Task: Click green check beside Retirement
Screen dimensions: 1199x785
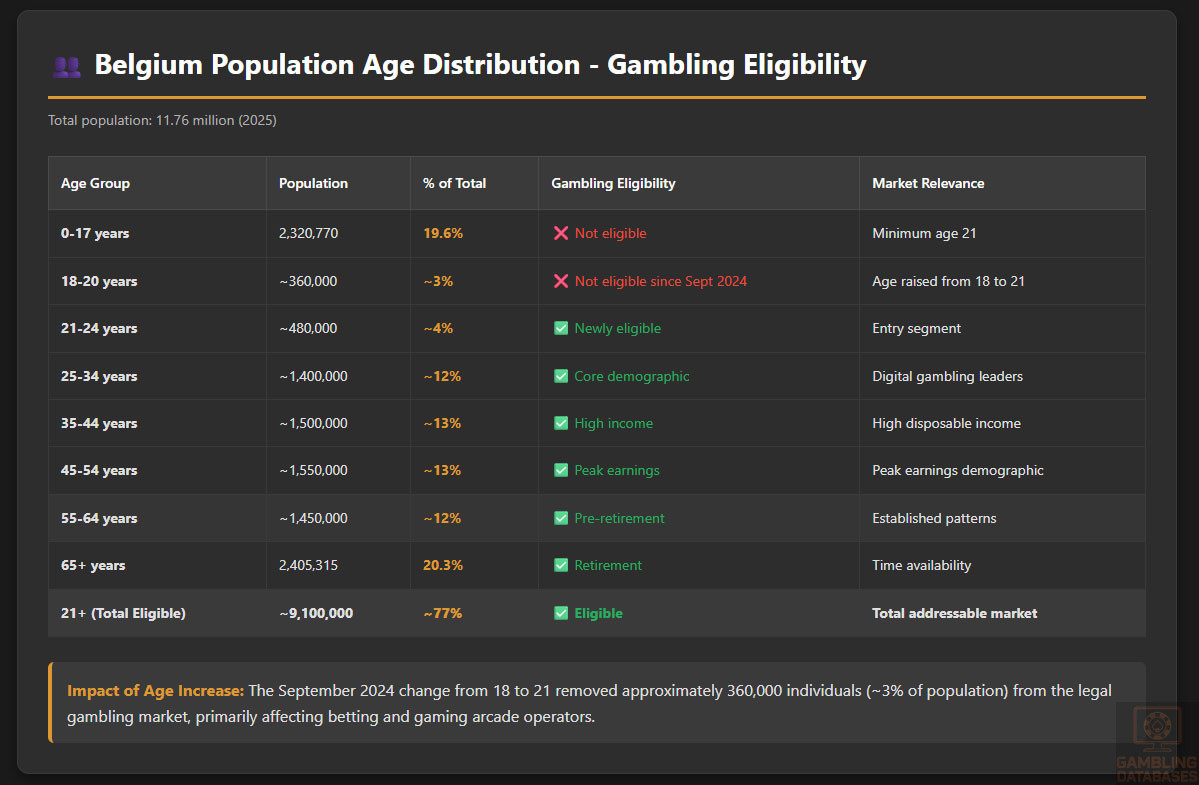Action: point(561,565)
